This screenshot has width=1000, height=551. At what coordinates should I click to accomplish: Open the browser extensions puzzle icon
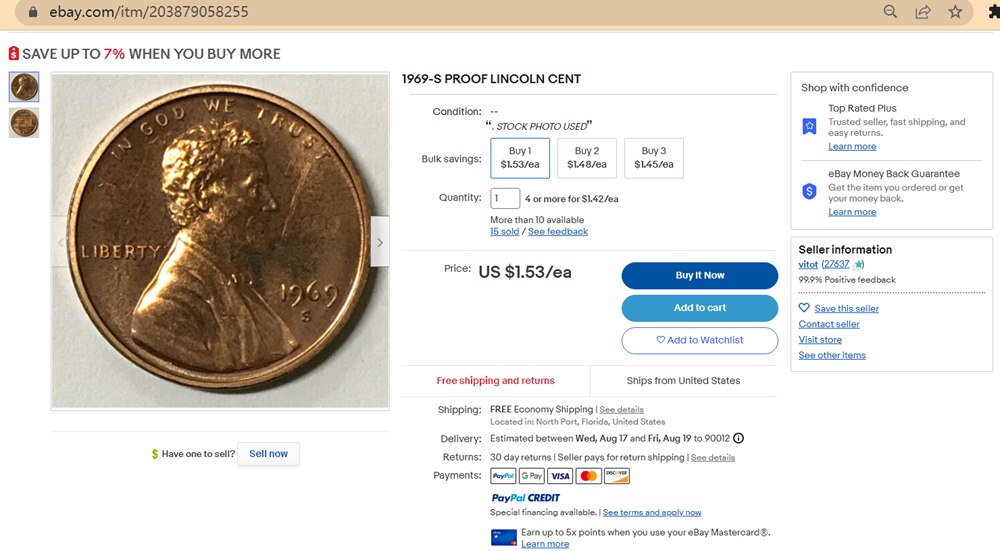coord(993,12)
